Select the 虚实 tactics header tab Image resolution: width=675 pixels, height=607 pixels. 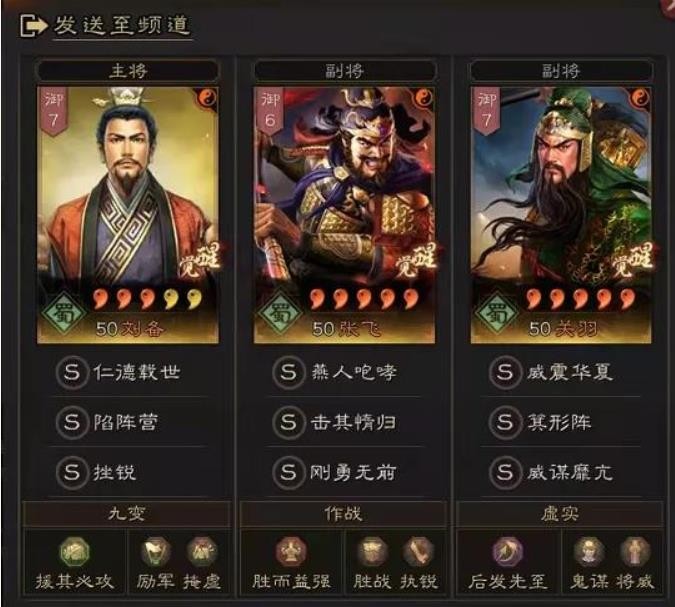click(560, 514)
